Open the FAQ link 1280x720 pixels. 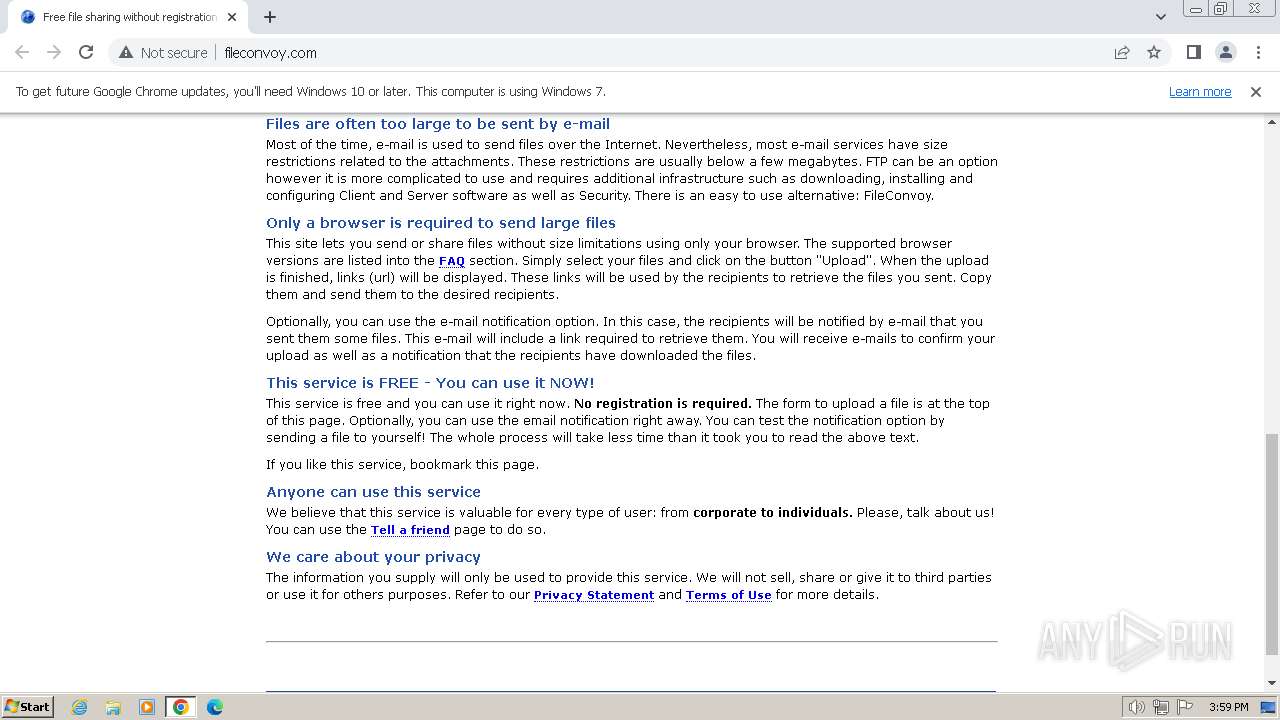pos(452,261)
